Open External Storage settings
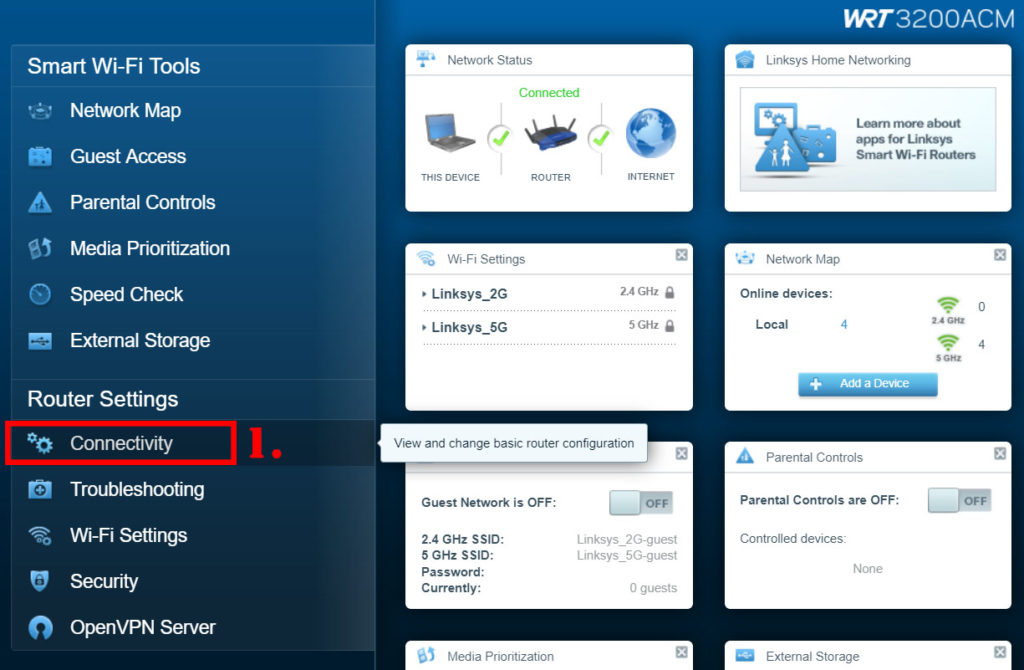The width and height of the screenshot is (1024, 670). (138, 340)
